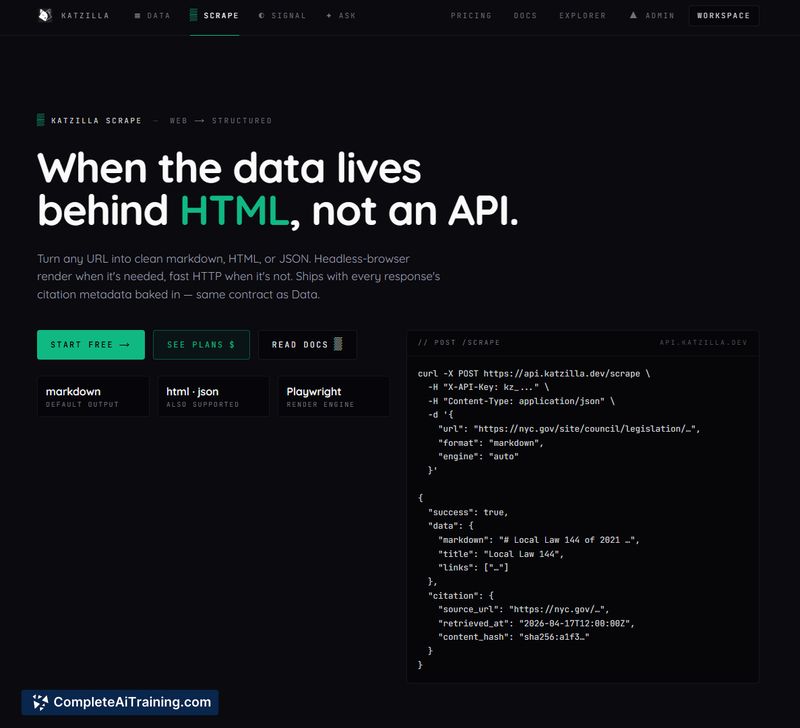The width and height of the screenshot is (800, 728).
Task: Click the "links" array line
Action: (473, 568)
